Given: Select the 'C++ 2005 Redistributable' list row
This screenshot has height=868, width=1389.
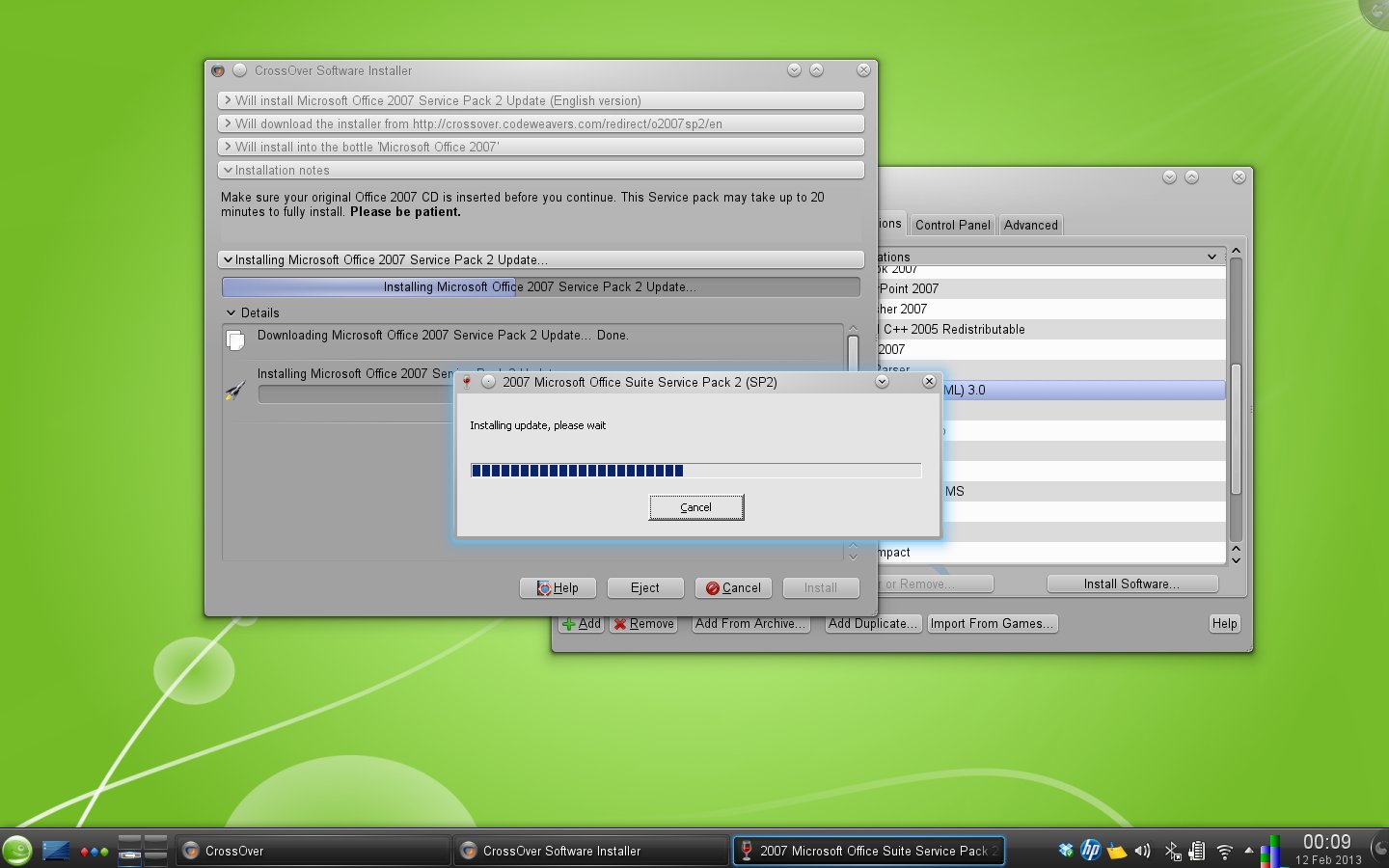Looking at the screenshot, I should pos(1051,329).
